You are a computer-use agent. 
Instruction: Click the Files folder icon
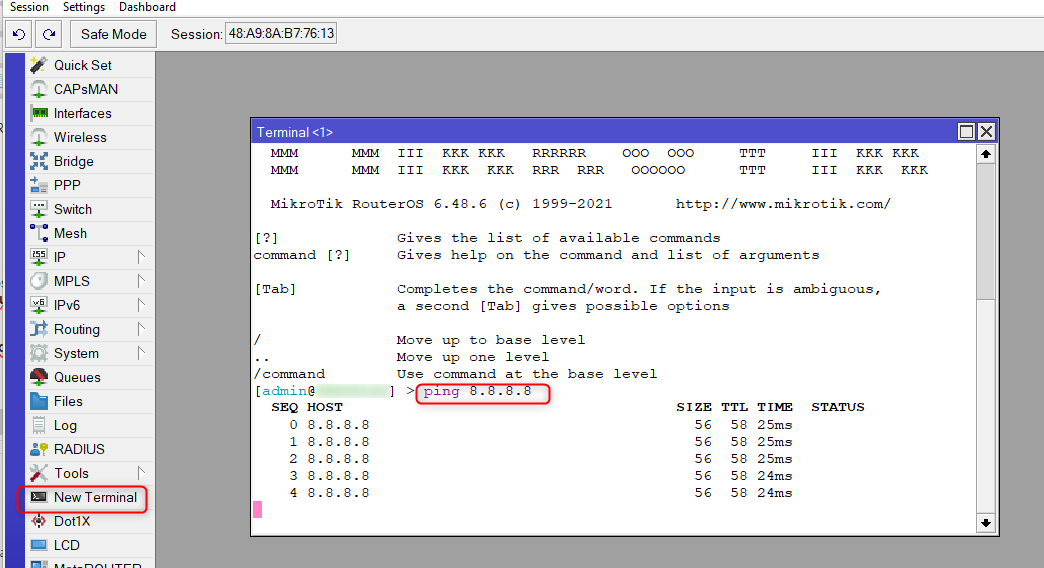coord(39,401)
